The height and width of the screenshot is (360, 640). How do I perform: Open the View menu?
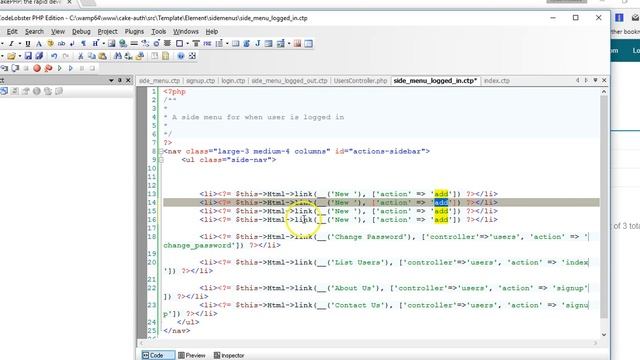pyautogui.click(x=58, y=31)
